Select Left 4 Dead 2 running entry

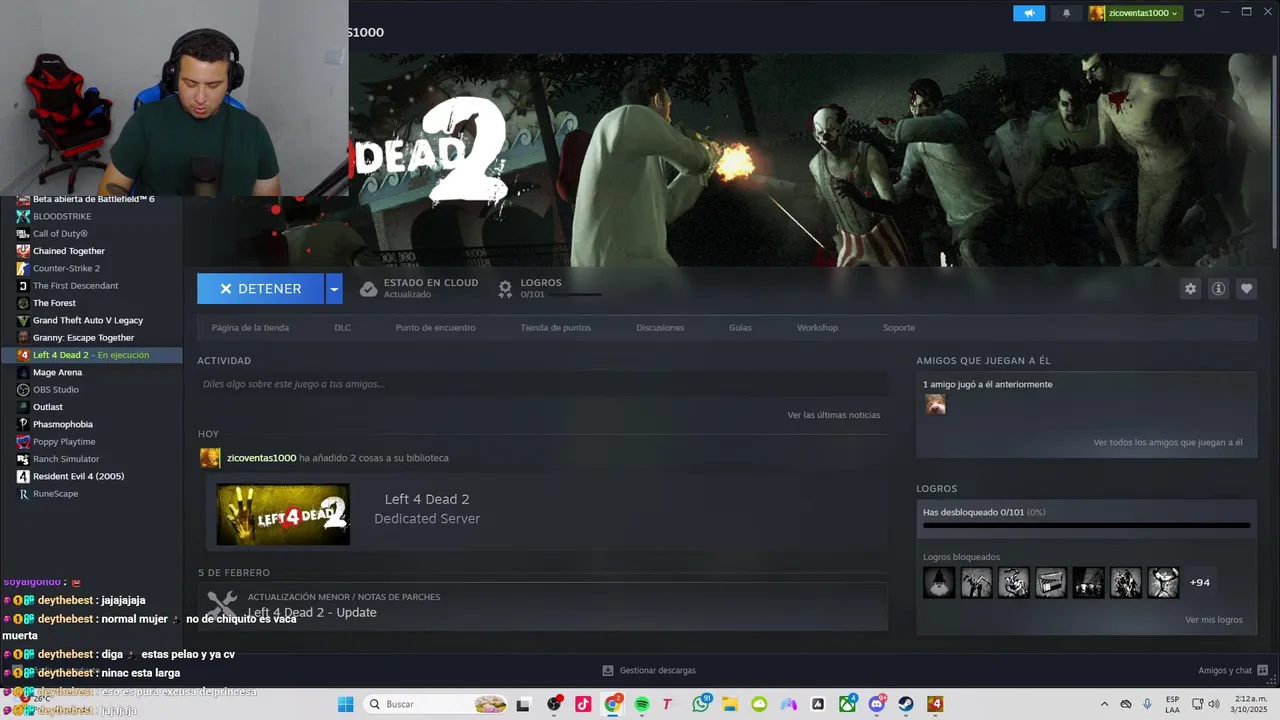(x=91, y=355)
